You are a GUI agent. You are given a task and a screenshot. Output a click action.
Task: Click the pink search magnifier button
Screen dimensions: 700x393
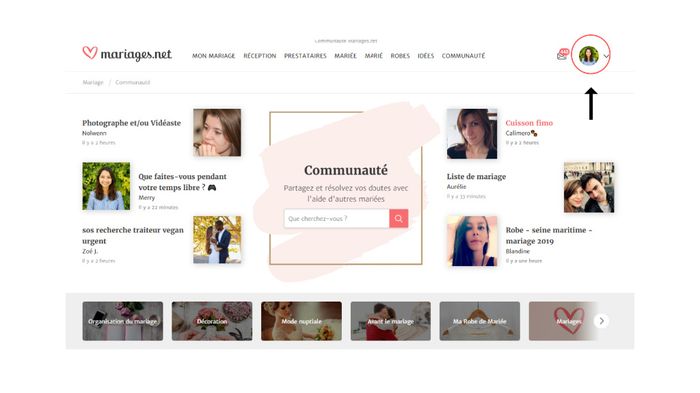[398, 218]
